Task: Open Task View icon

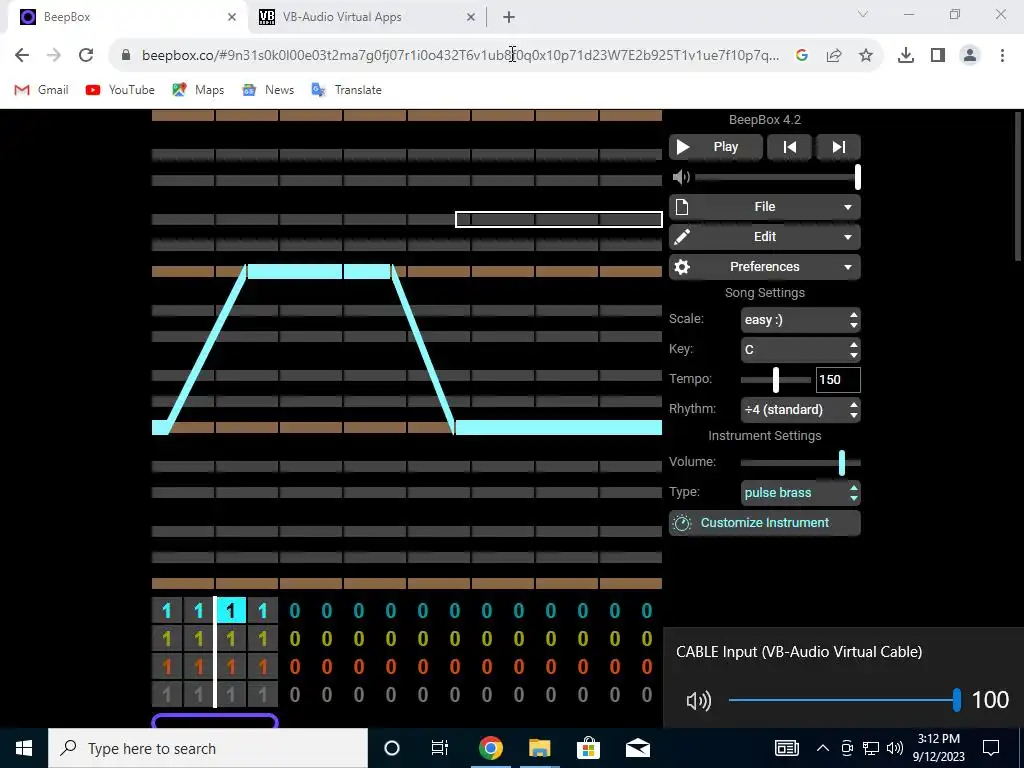Action: coord(440,748)
